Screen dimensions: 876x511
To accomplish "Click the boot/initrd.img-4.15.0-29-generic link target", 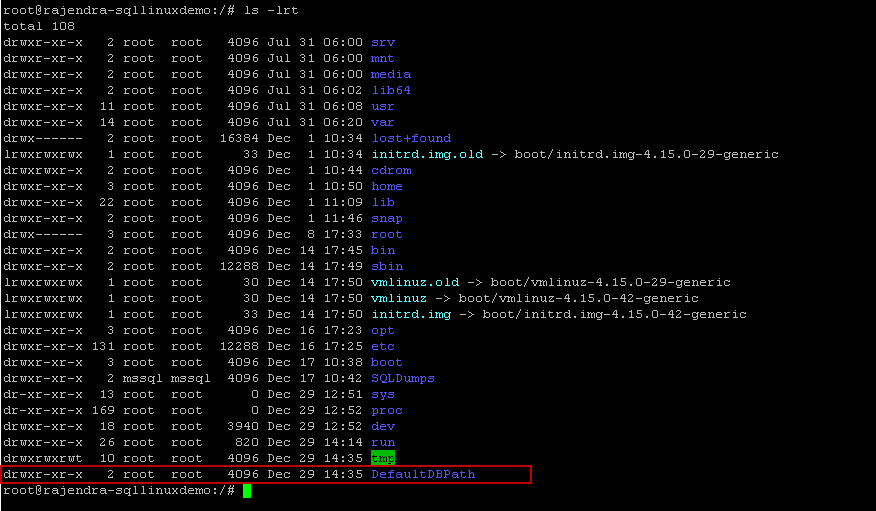I will pyautogui.click(x=646, y=155).
